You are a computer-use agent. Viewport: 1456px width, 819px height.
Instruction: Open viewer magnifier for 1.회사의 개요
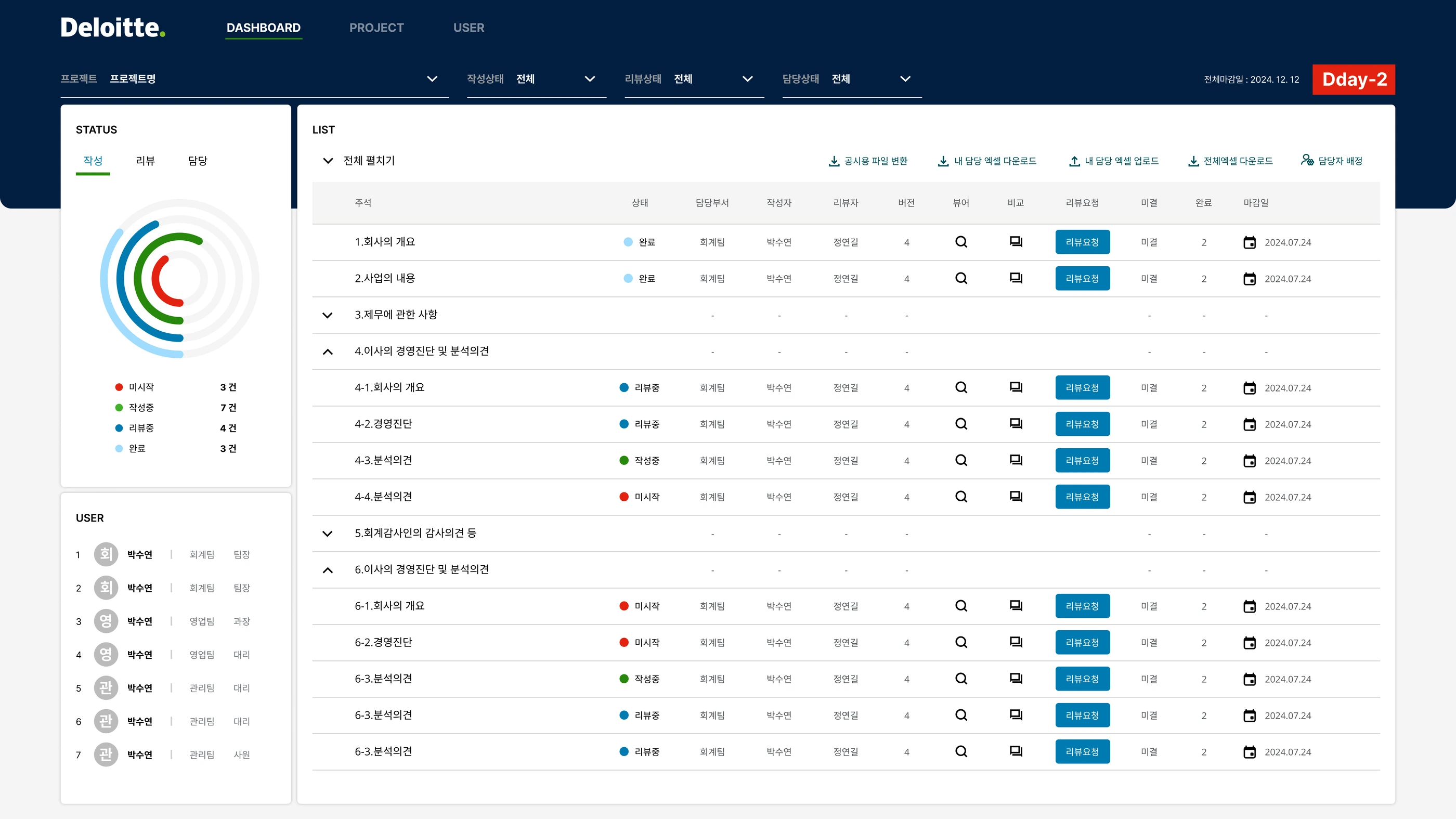coord(961,242)
